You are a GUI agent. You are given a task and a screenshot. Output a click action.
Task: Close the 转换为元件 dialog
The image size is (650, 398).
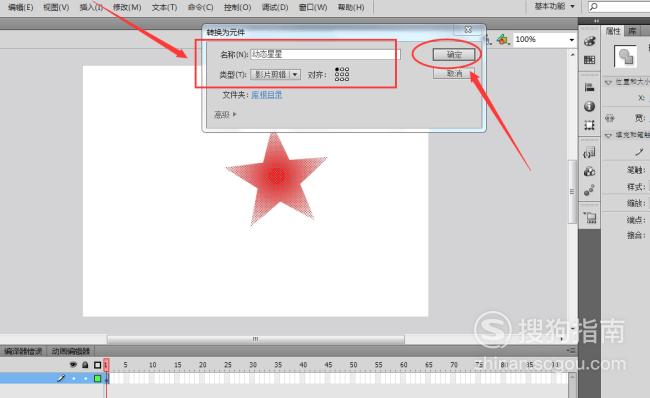coord(468,29)
